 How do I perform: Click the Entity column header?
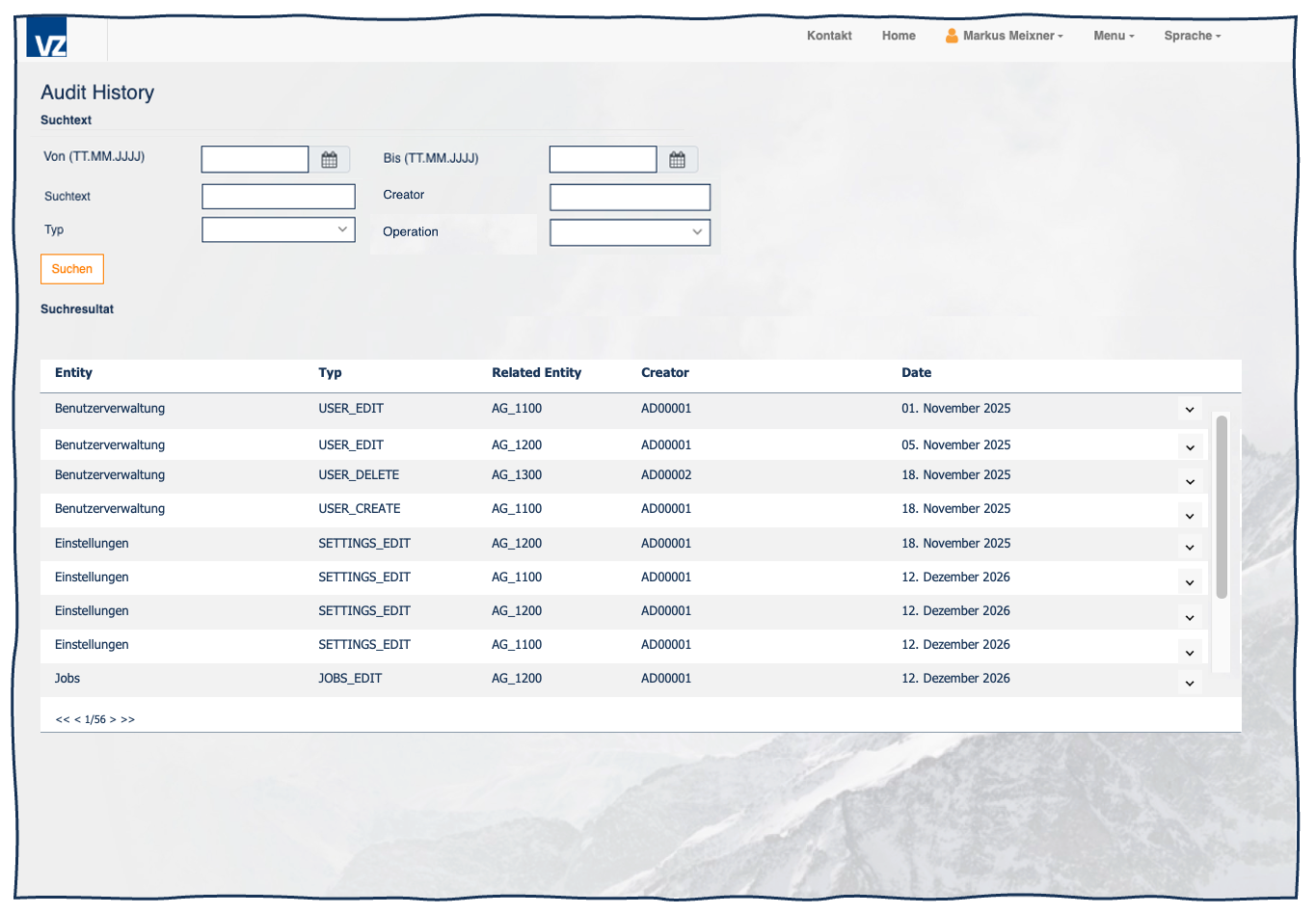73,373
